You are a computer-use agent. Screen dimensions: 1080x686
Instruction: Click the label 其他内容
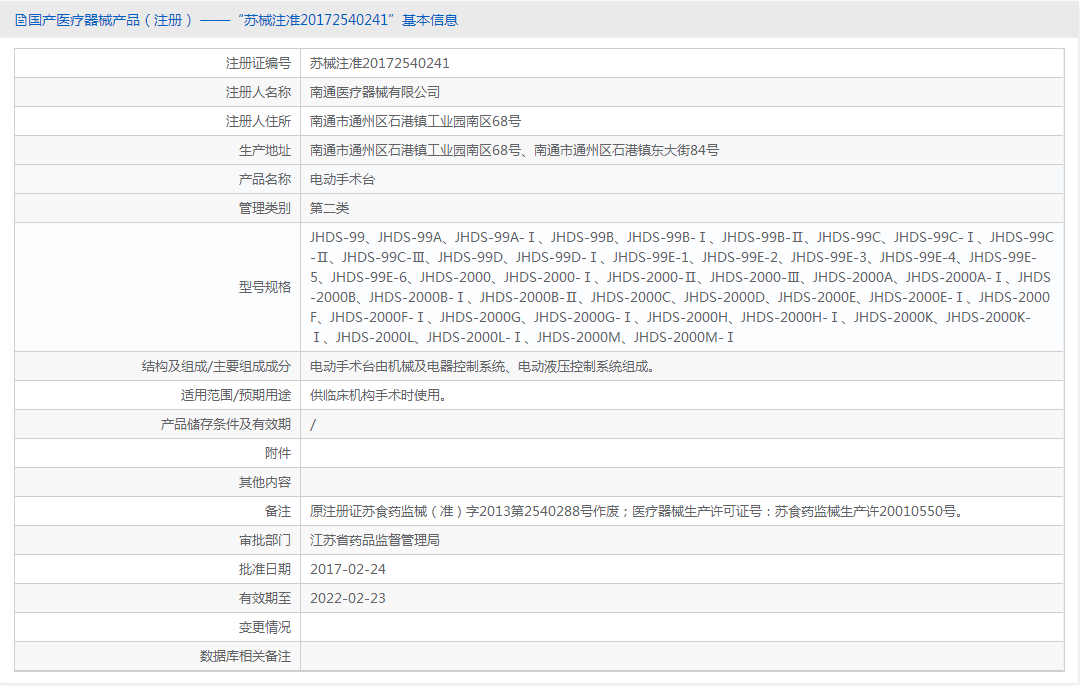264,482
